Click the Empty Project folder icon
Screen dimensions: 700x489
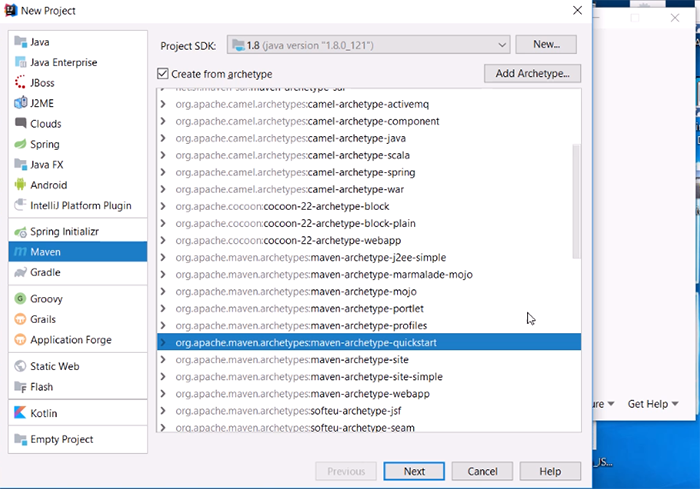(x=21, y=439)
